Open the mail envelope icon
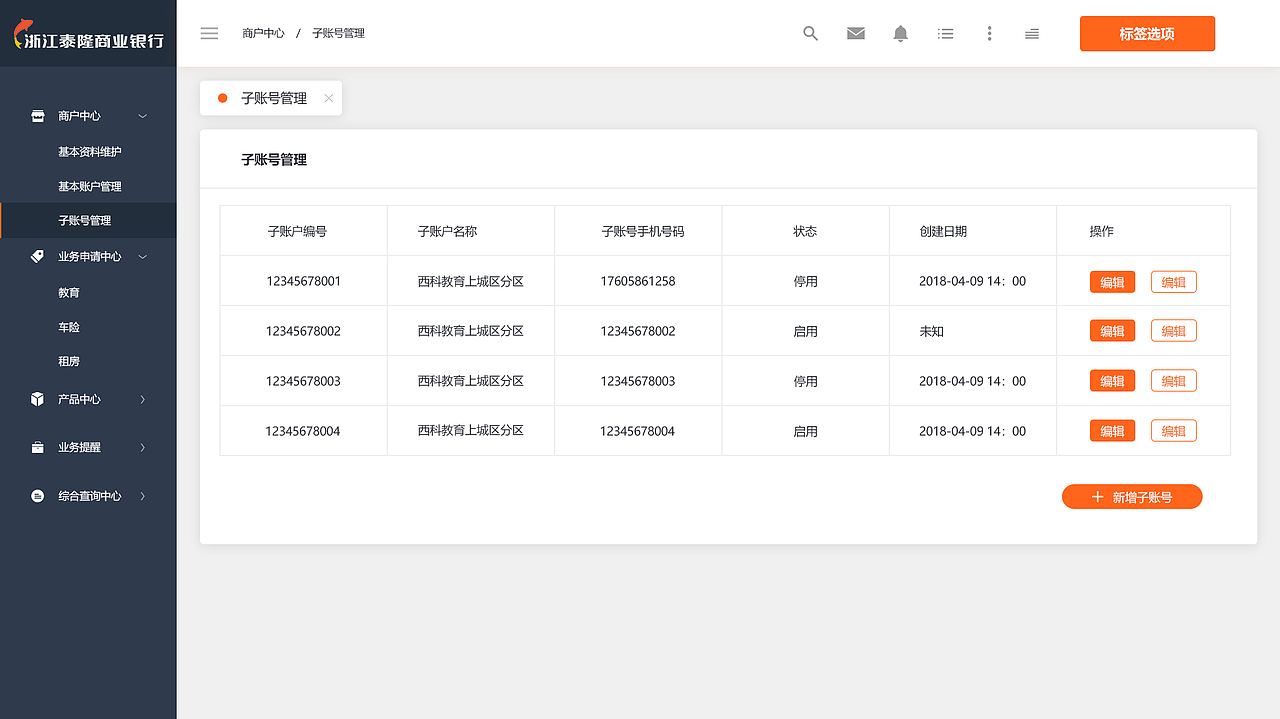 [856, 33]
